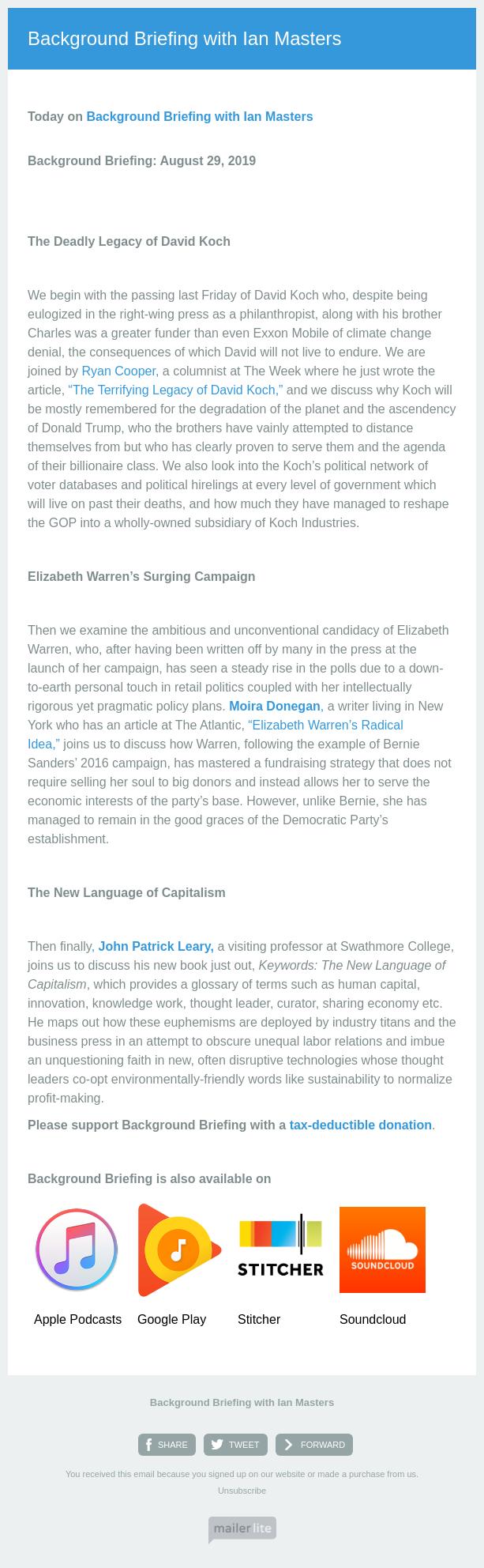The height and width of the screenshot is (1568, 484).
Task: Visit MailerLite via the footer logo
Action: point(242,1529)
